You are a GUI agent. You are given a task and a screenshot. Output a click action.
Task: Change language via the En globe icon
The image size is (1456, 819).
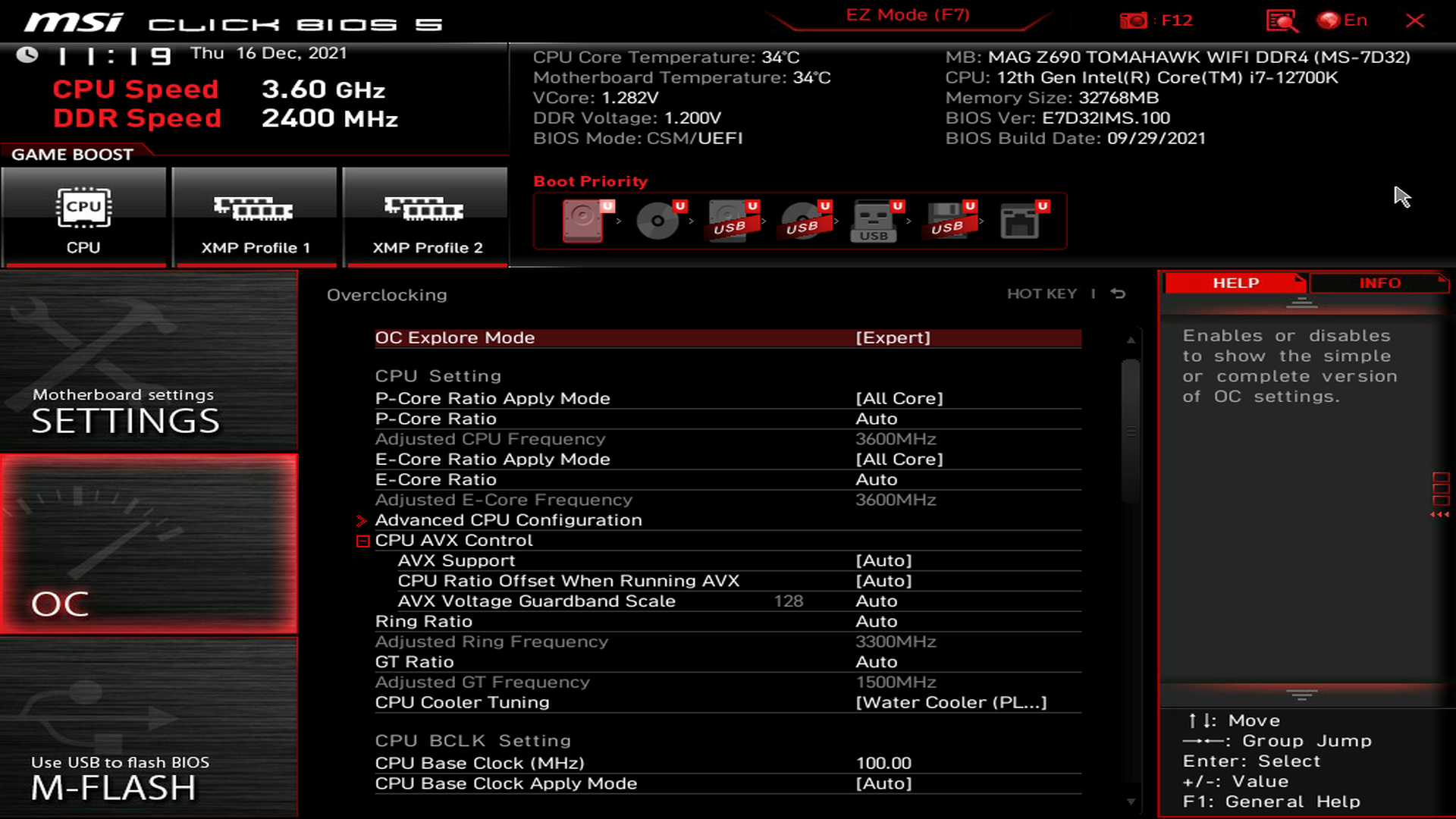[1342, 20]
